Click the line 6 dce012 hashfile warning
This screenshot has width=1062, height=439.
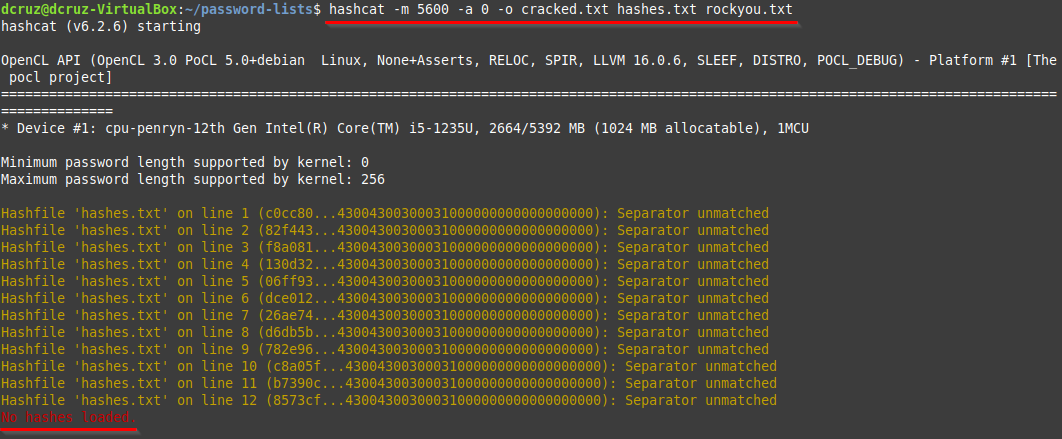385,298
